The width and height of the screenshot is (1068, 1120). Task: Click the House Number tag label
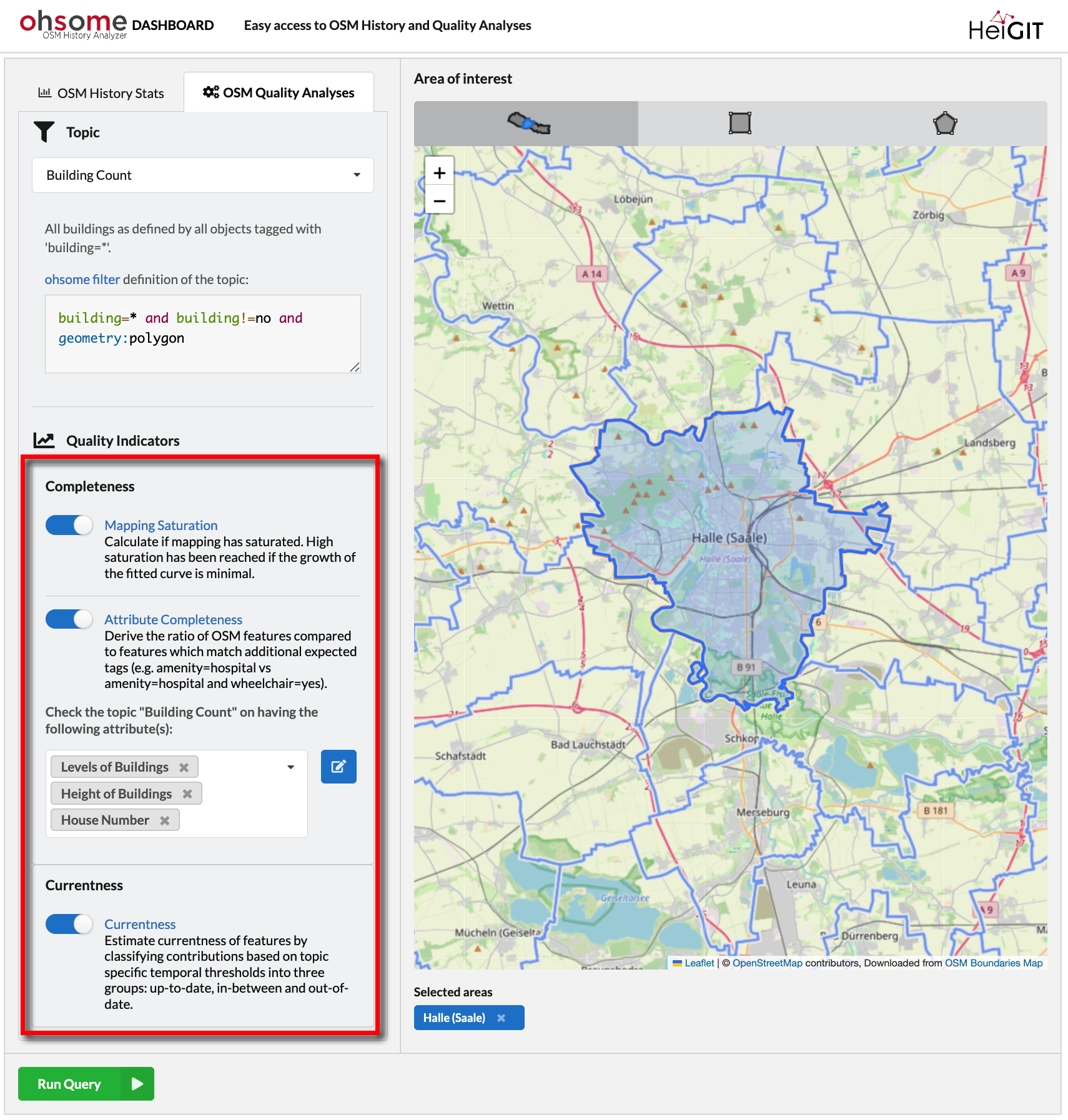tap(105, 820)
